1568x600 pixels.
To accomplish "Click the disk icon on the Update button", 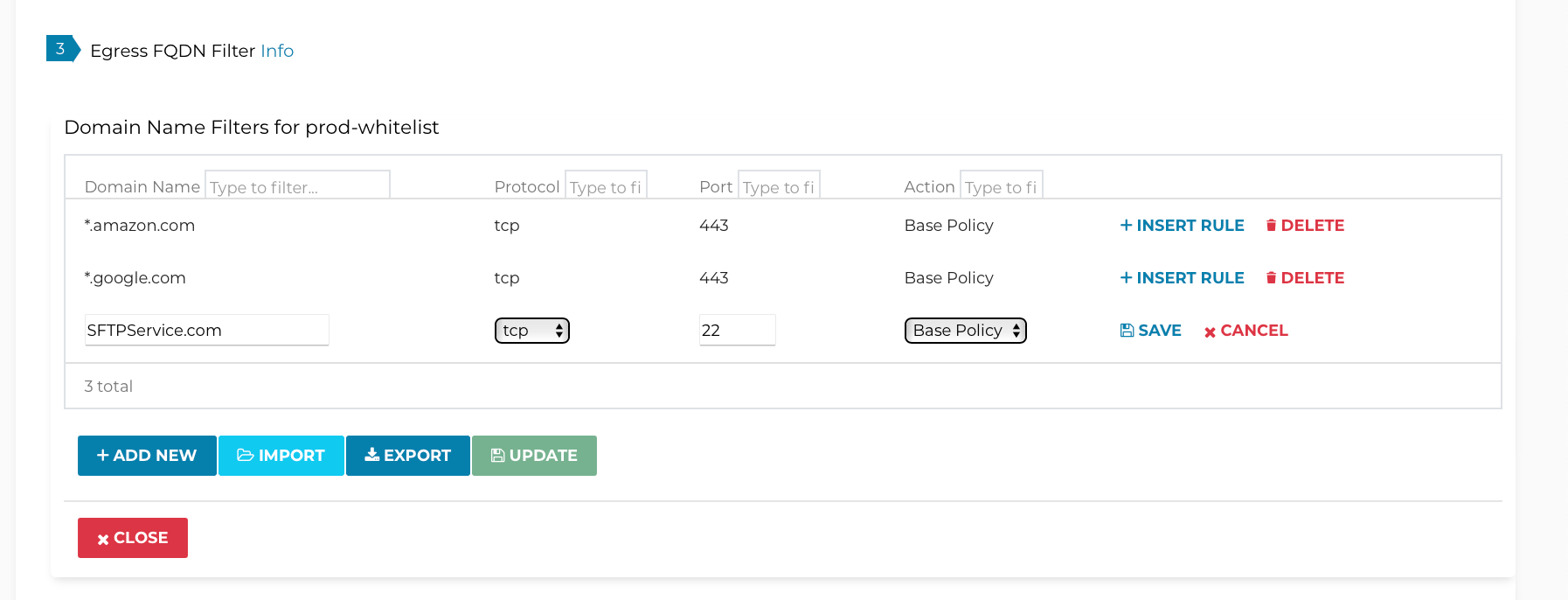I will [497, 455].
